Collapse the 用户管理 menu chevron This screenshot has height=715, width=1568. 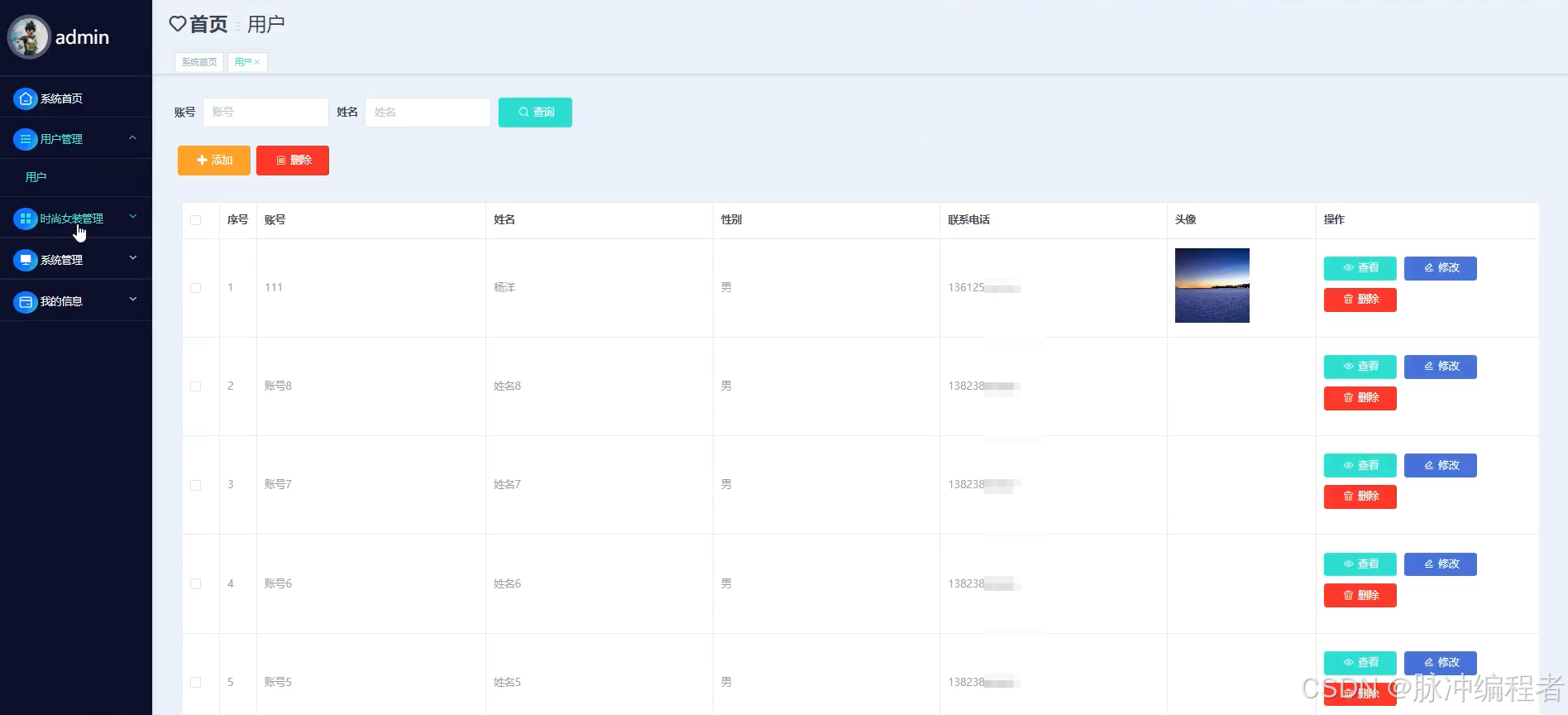[x=132, y=138]
